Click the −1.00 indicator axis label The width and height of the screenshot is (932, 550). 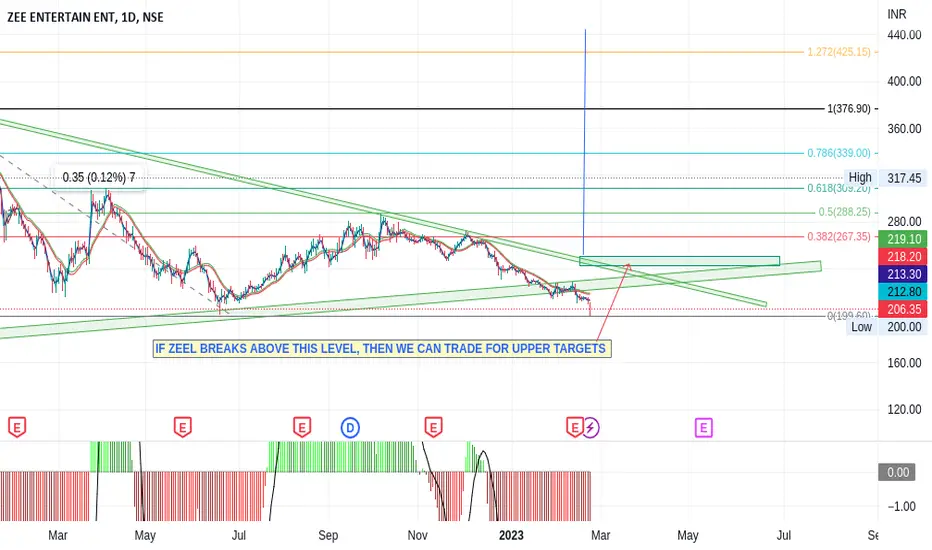coord(901,507)
